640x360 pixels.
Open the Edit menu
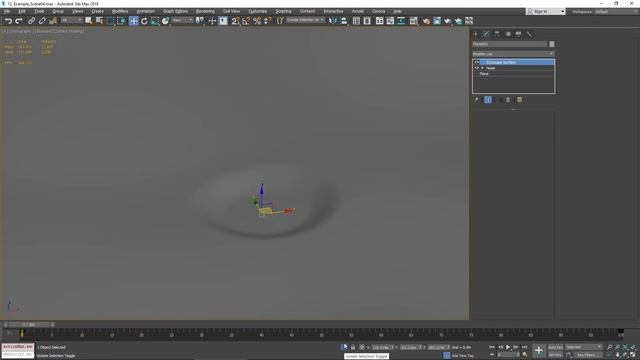pos(22,11)
